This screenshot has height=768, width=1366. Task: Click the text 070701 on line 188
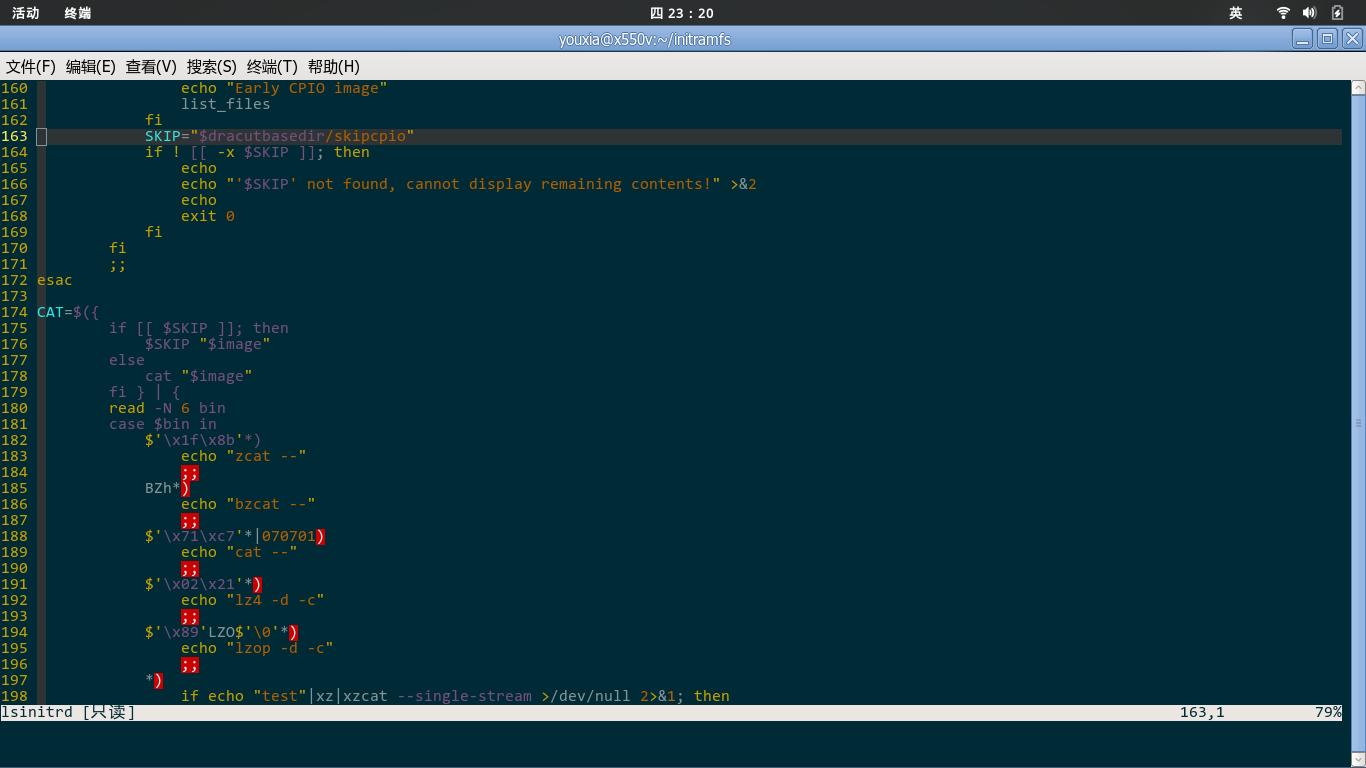point(289,536)
